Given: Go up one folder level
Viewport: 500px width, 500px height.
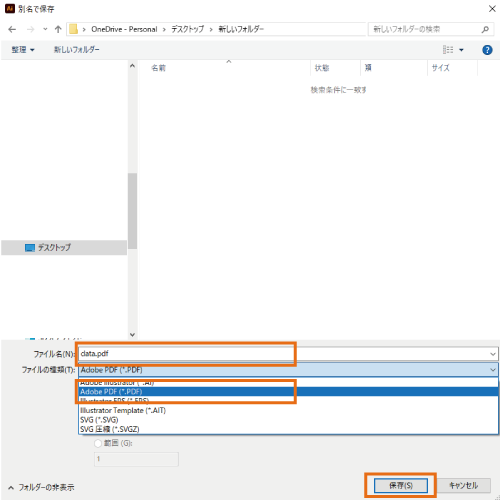Looking at the screenshot, I should click(58, 29).
